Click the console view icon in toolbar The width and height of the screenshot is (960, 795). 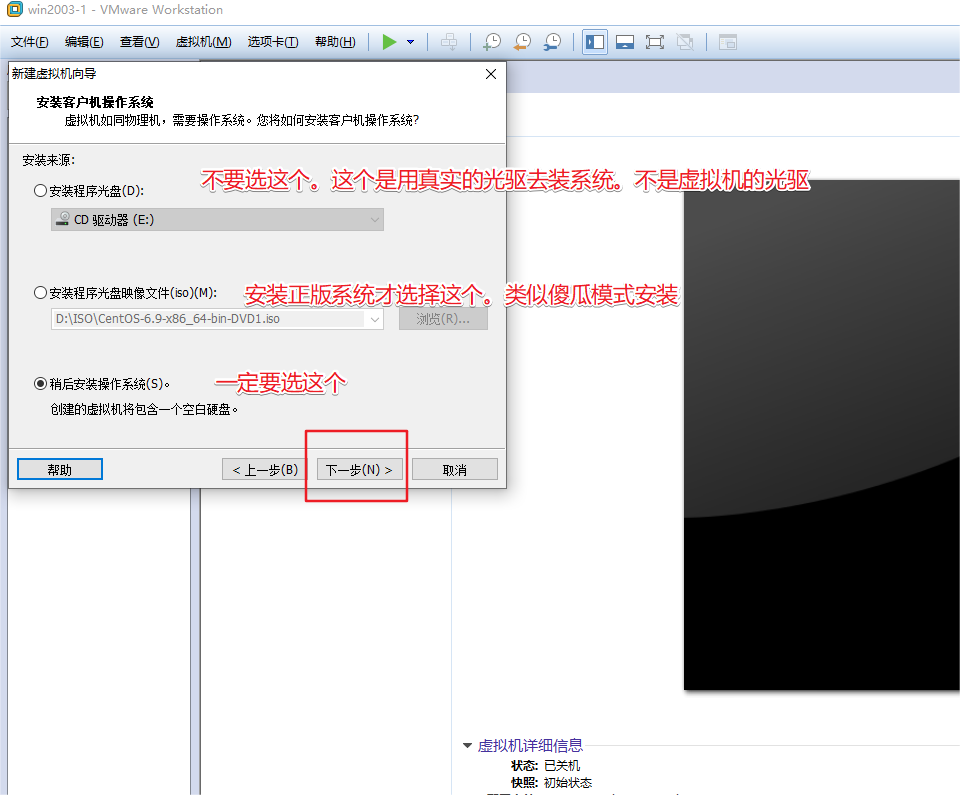tap(727, 42)
